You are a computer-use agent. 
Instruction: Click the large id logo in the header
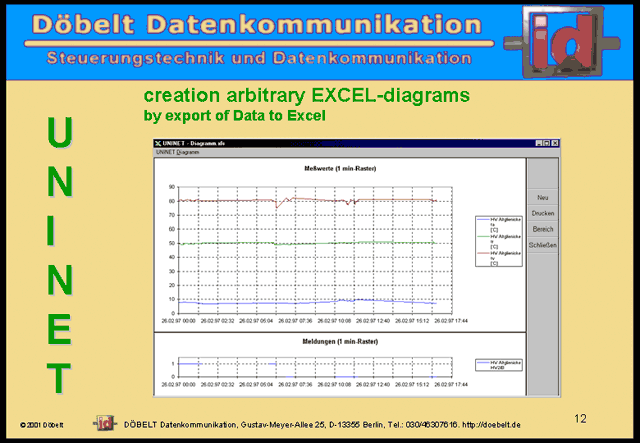562,42
